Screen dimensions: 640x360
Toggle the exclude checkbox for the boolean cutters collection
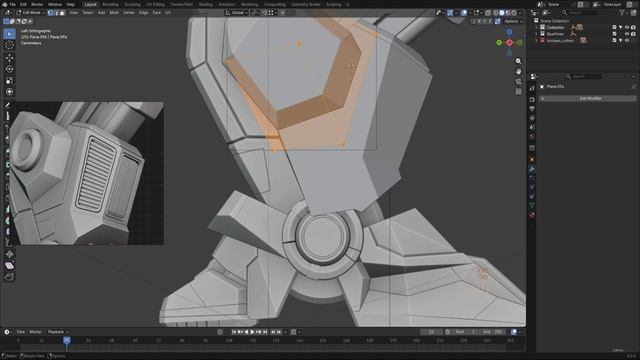614,40
